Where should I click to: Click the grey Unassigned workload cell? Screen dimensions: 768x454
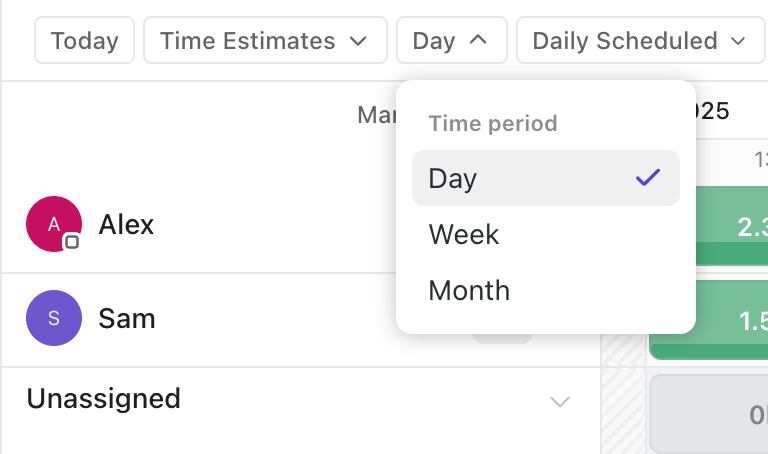[x=709, y=414]
